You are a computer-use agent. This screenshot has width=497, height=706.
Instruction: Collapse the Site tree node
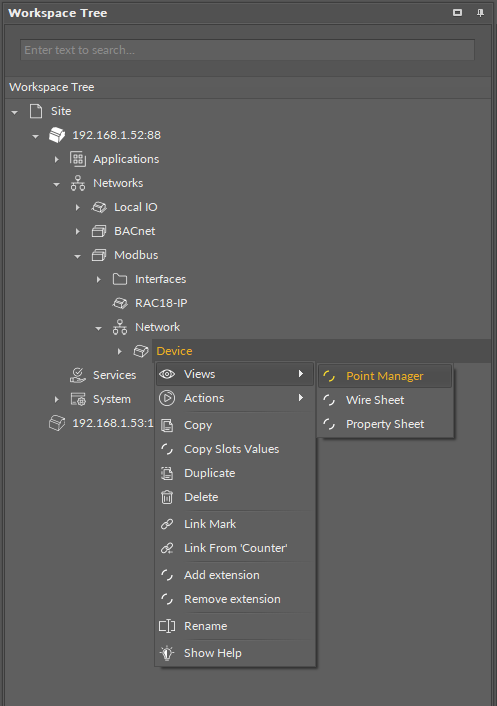point(15,112)
